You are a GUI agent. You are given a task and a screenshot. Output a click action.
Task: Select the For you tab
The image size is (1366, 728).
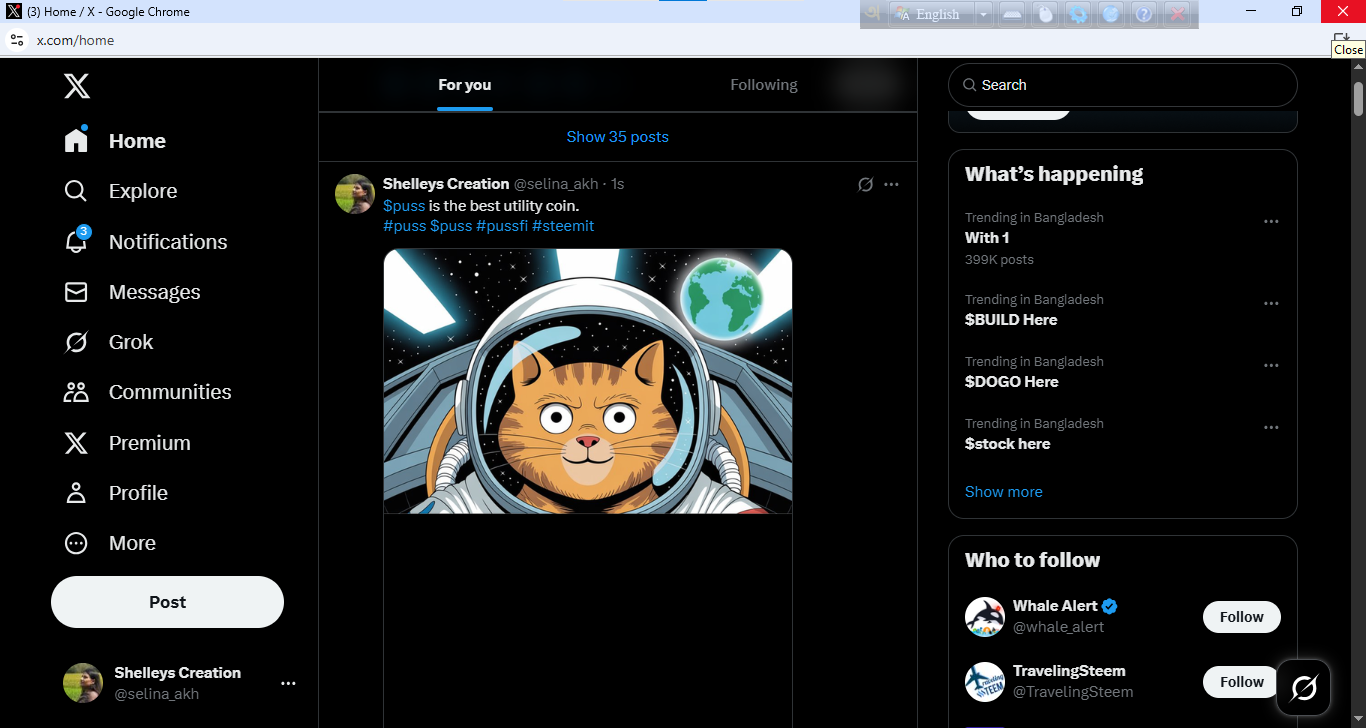pyautogui.click(x=465, y=85)
